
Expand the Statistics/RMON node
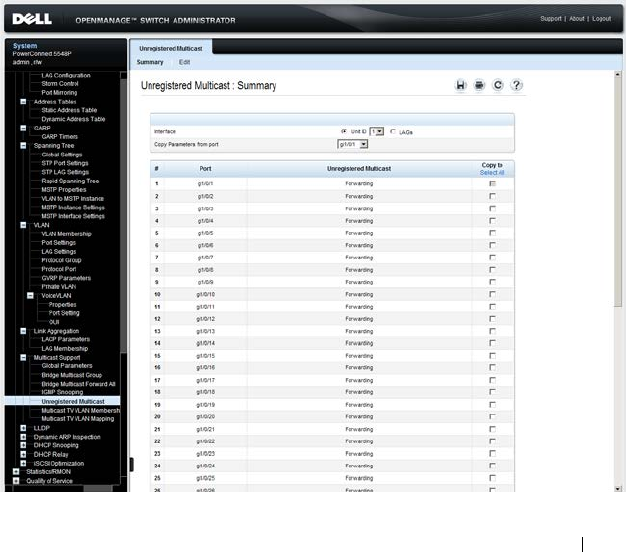(x=16, y=471)
